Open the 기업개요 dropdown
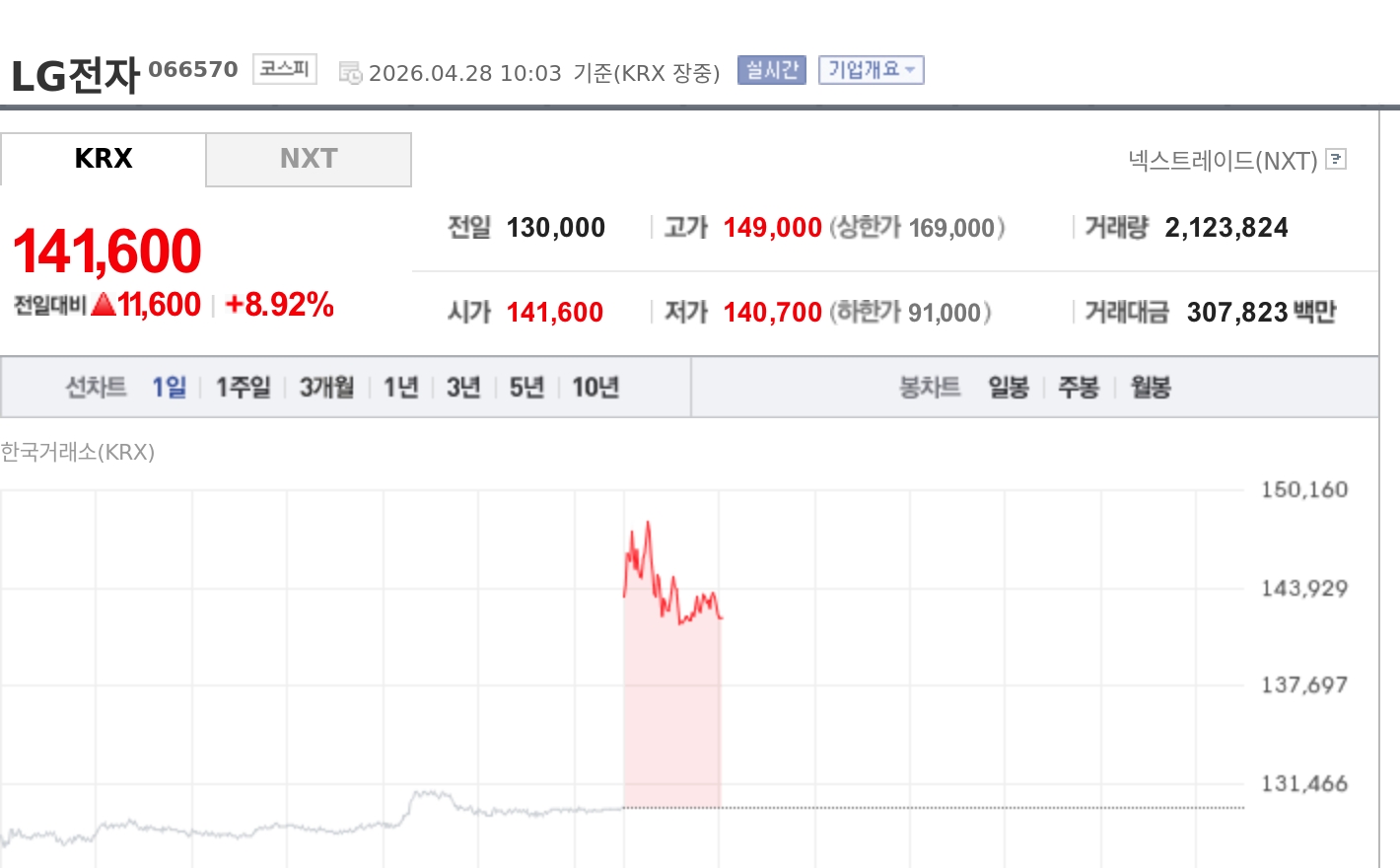This screenshot has width=1400, height=868. pyautogui.click(x=871, y=70)
